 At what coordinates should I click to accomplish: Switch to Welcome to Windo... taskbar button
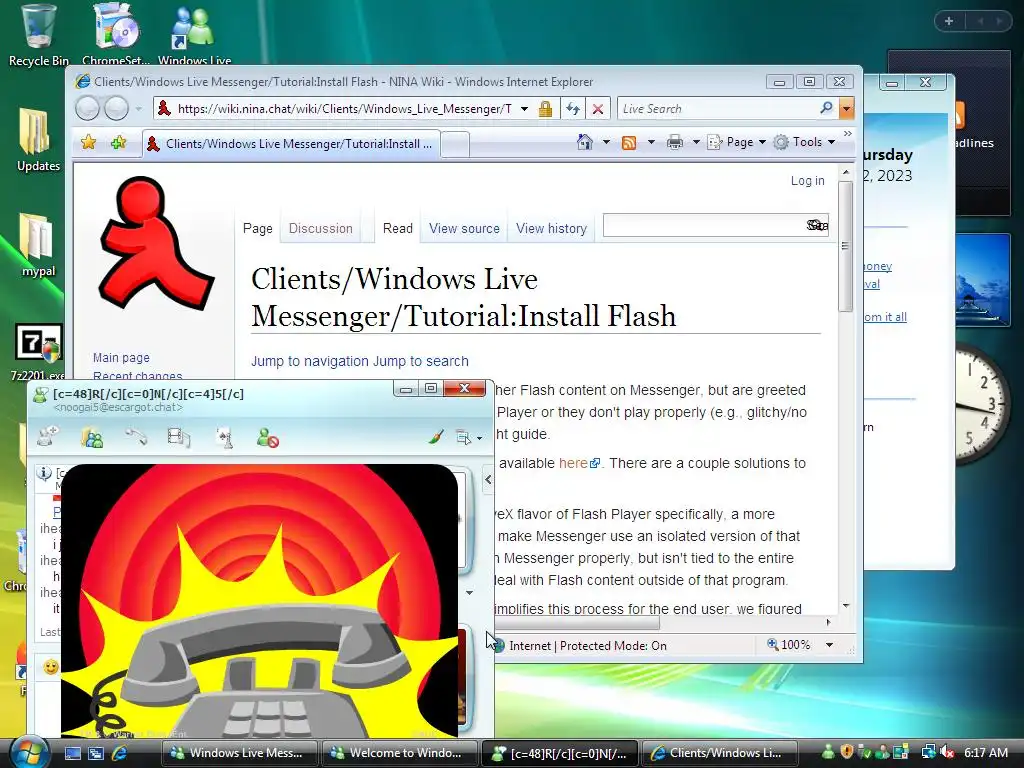click(400, 753)
